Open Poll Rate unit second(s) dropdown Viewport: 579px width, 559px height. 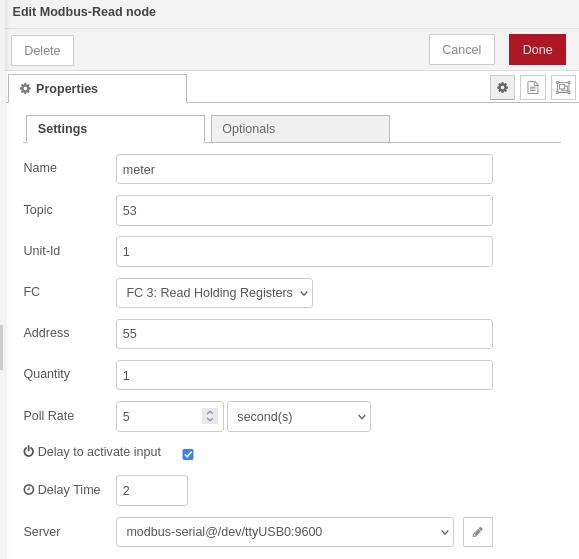299,416
